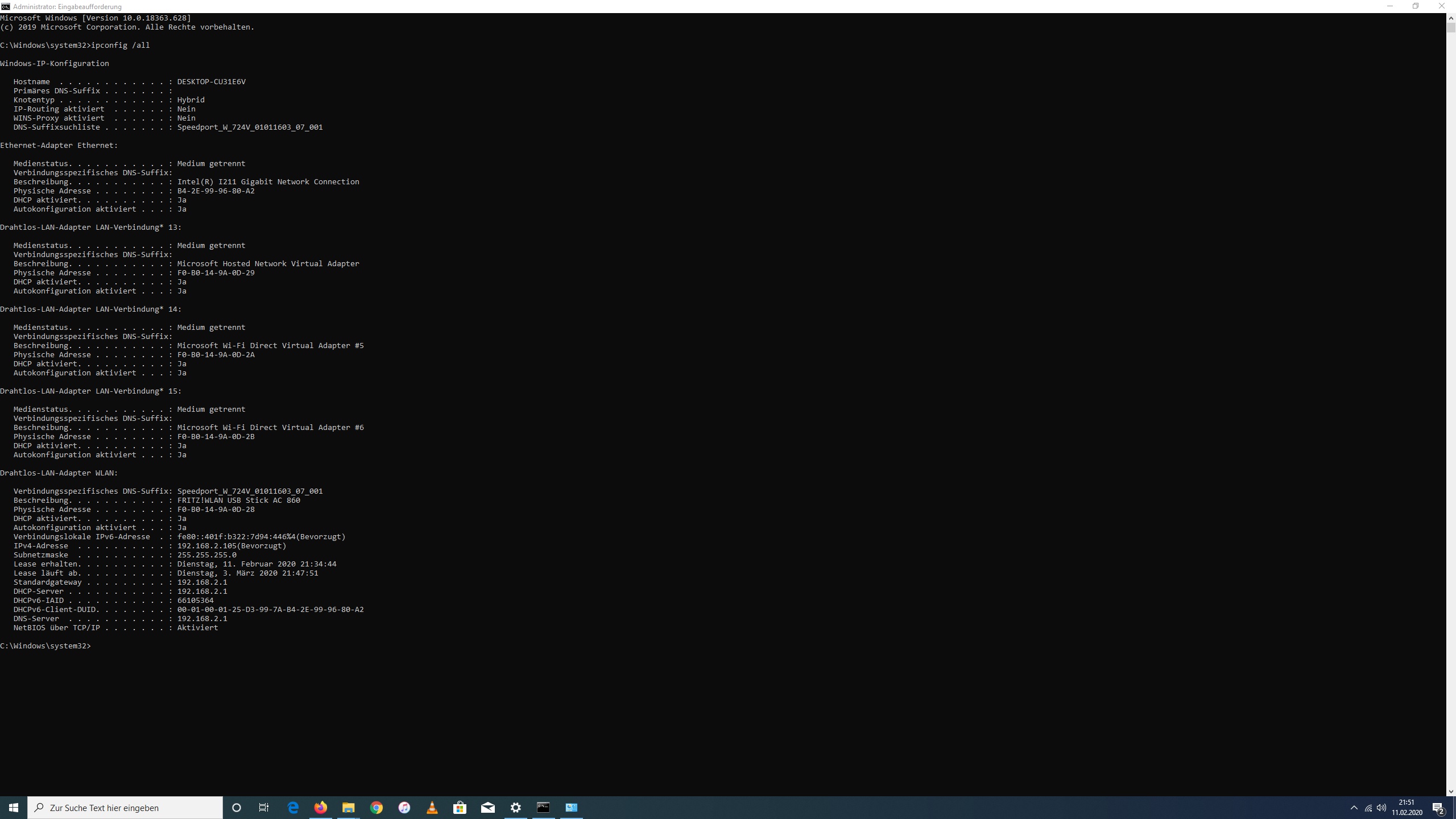
Task: Launch Google Chrome from taskbar
Action: 377,808
